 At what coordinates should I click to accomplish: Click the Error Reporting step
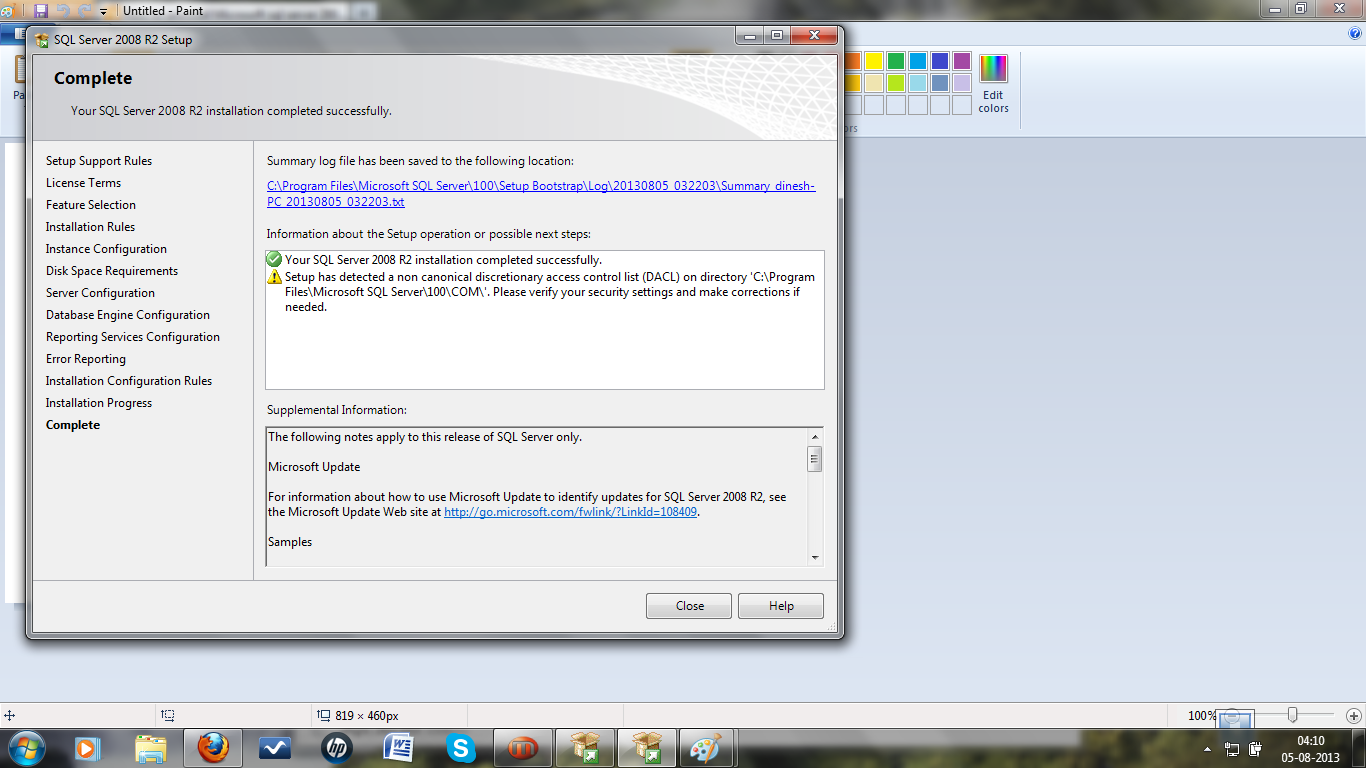coord(86,359)
